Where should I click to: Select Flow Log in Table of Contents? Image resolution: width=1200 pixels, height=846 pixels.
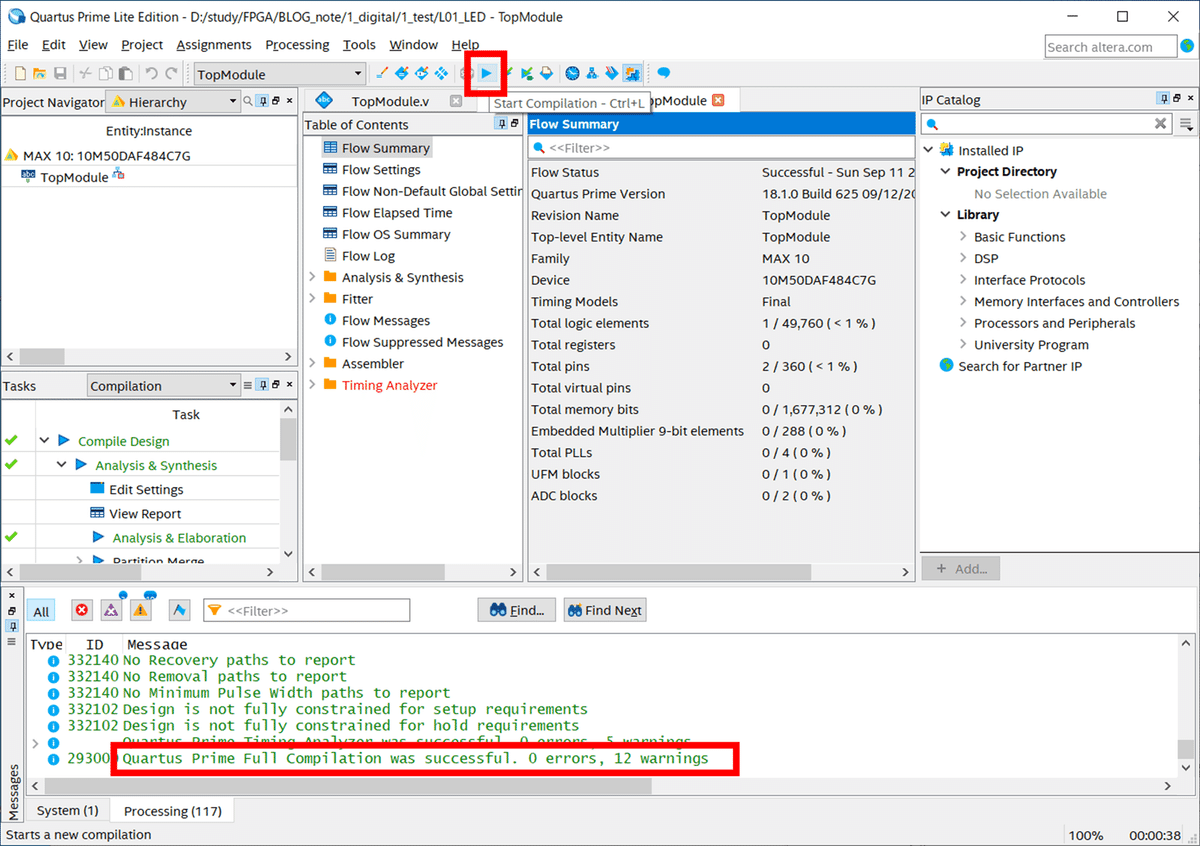[x=368, y=256]
